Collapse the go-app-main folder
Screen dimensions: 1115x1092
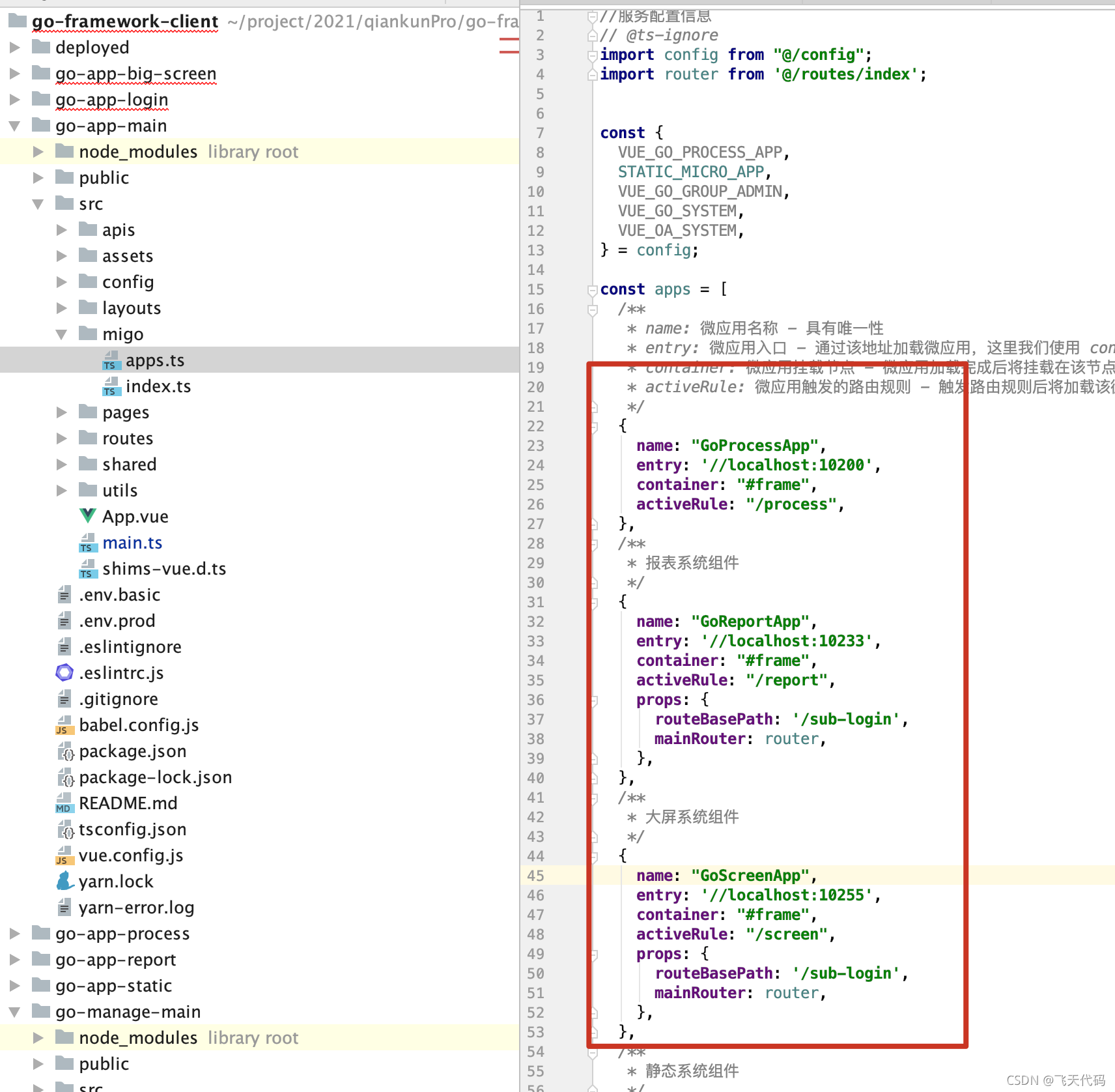click(14, 125)
